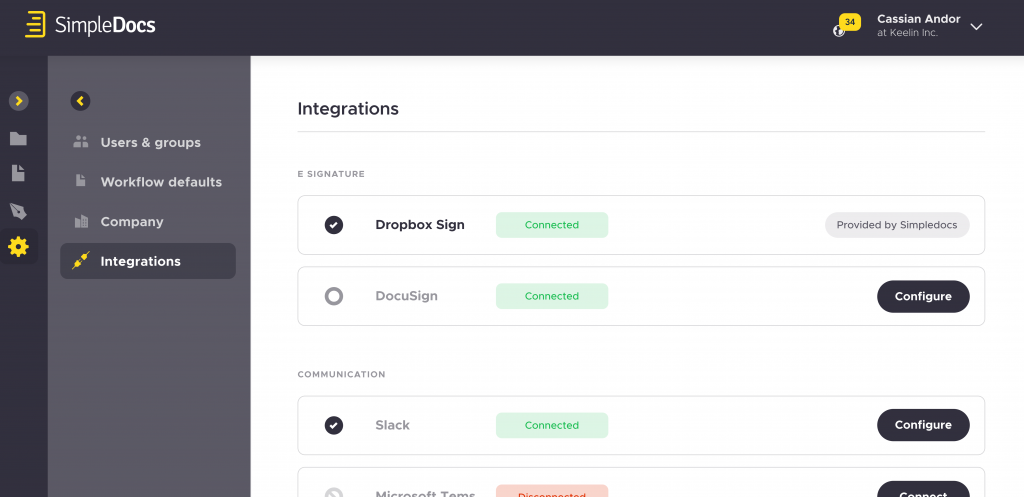Configure the DocuSign integration

tap(923, 297)
